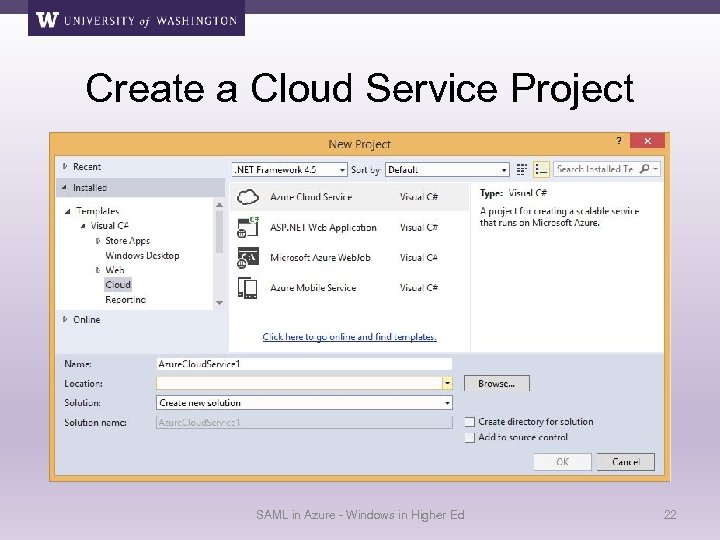The height and width of the screenshot is (540, 720).
Task: Click the Cancel button
Action: click(x=626, y=461)
